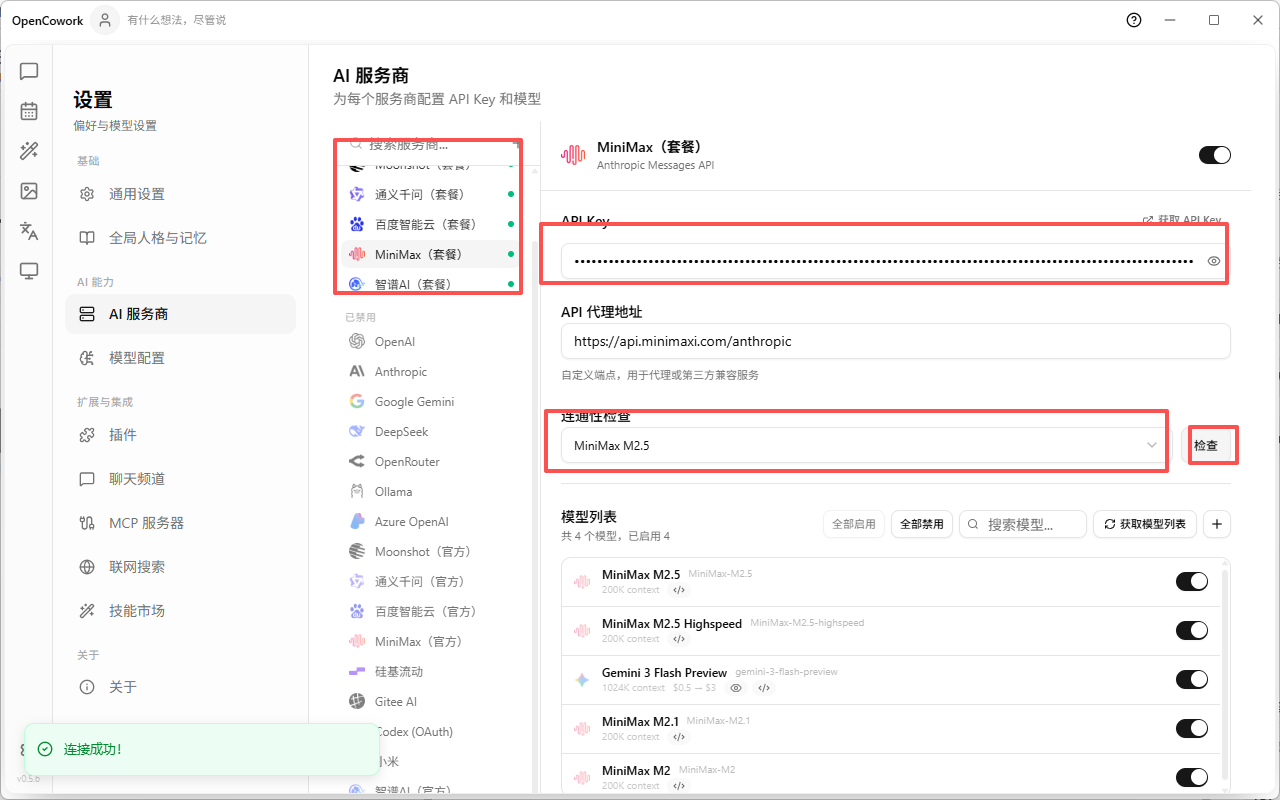Viewport: 1280px width, 800px height.
Task: Open 聊天频道 settings page
Action: tap(180, 479)
